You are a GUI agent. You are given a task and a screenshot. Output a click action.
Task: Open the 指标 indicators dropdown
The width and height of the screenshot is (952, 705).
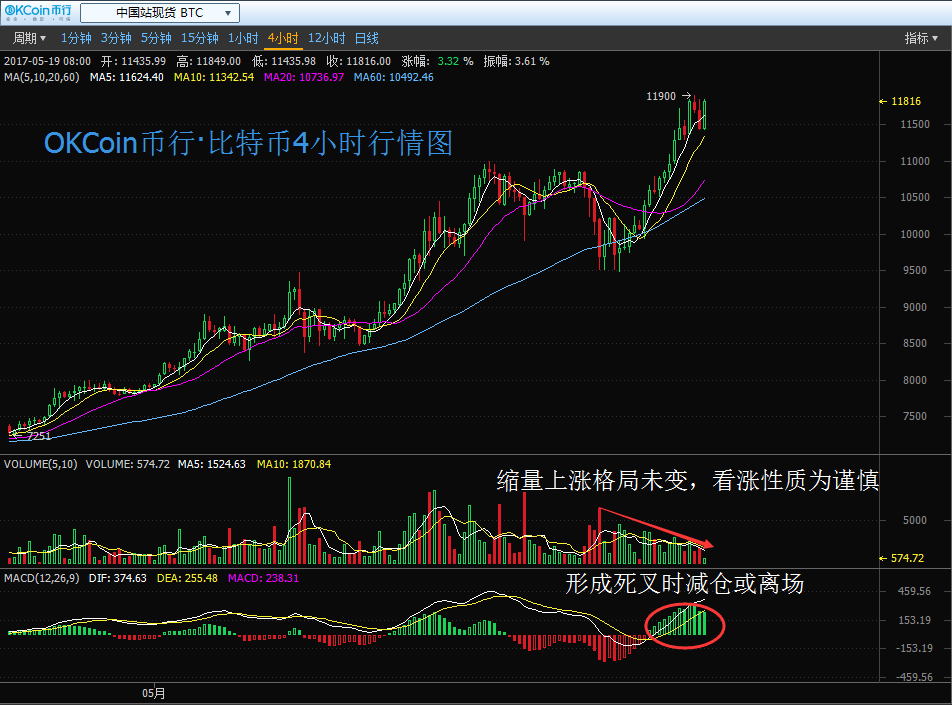(921, 38)
